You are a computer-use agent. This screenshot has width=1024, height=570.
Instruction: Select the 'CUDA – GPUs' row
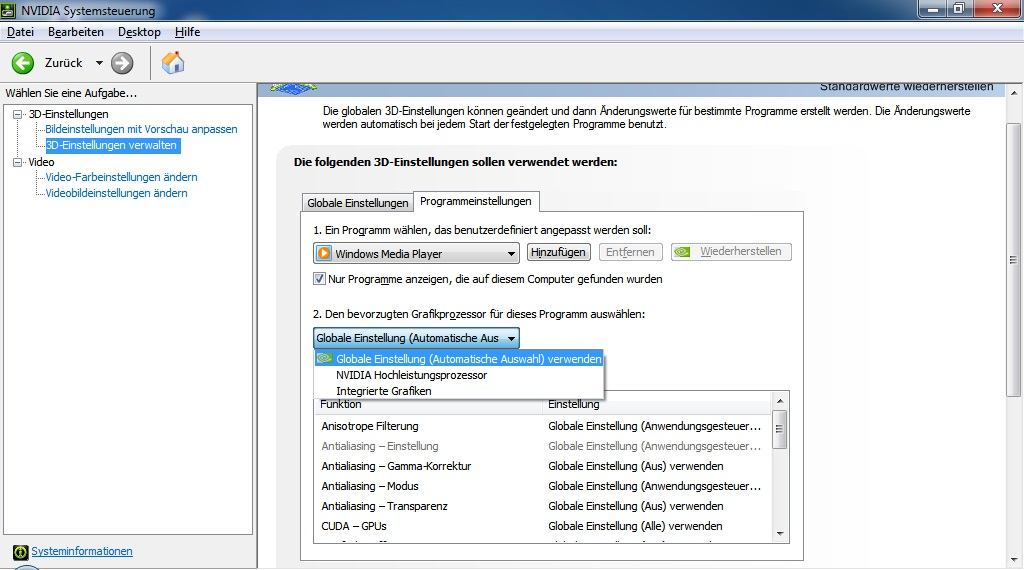tap(543, 526)
